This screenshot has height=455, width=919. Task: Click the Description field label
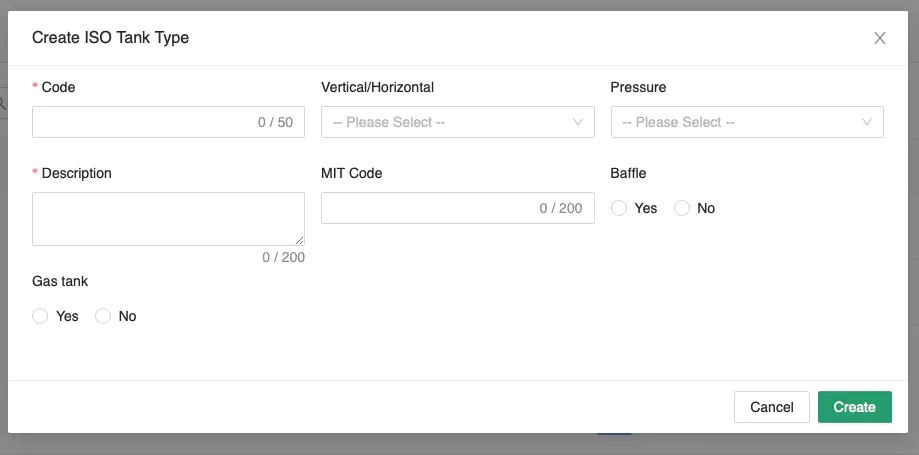(76, 173)
